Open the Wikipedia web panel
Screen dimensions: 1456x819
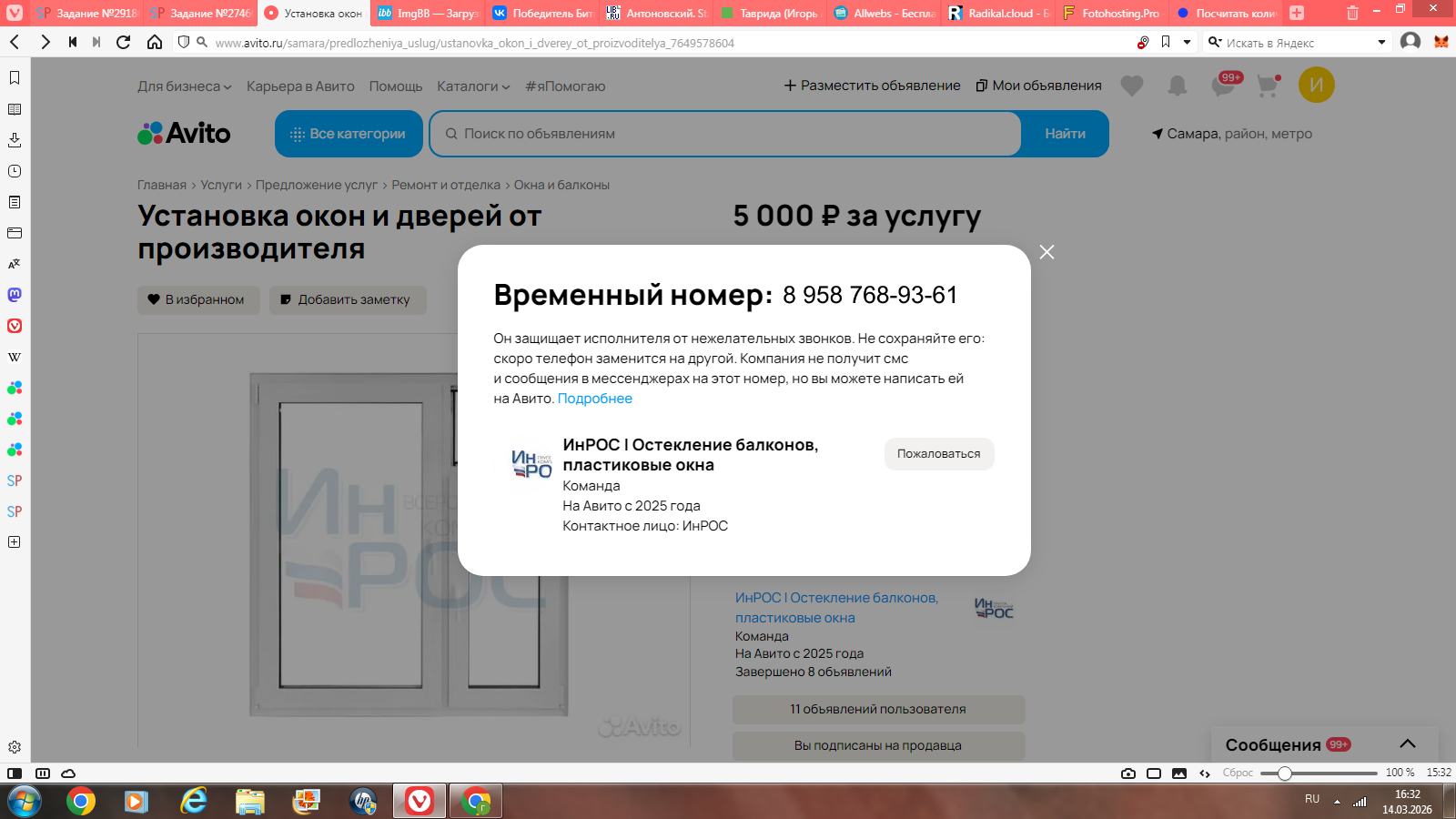(15, 357)
